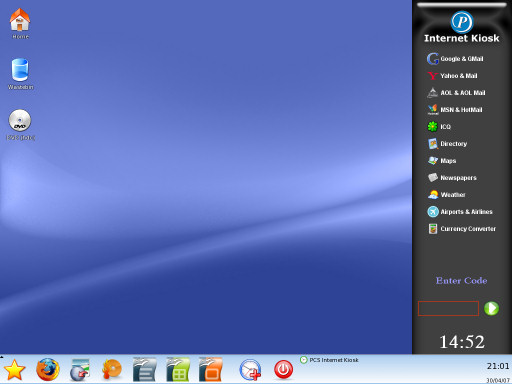Click the Google G icon
This screenshot has height=384, width=512.
pos(433,59)
